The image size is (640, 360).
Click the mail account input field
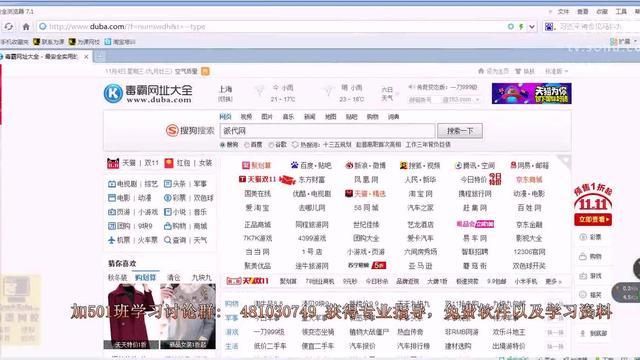[x=424, y=100]
